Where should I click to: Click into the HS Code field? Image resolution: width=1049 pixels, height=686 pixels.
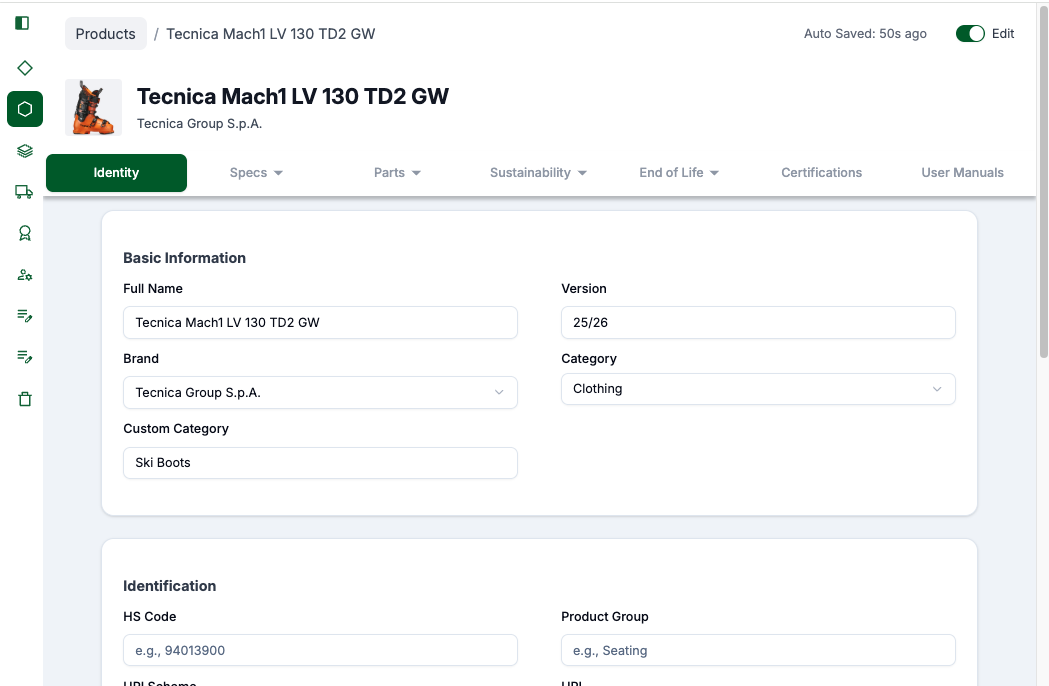pos(320,650)
